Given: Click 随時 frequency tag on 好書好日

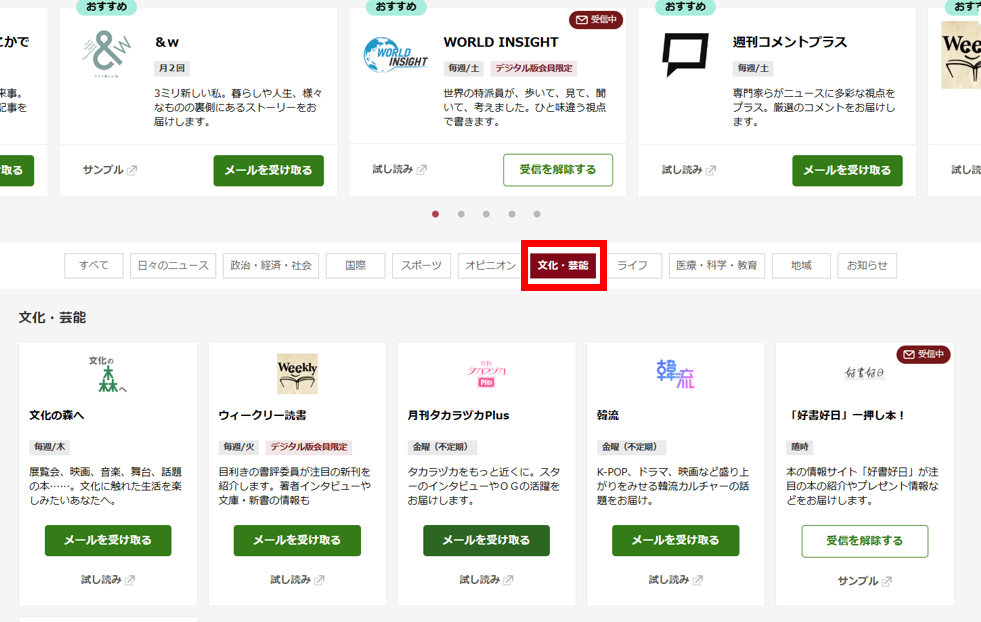Looking at the screenshot, I should pyautogui.click(x=800, y=447).
